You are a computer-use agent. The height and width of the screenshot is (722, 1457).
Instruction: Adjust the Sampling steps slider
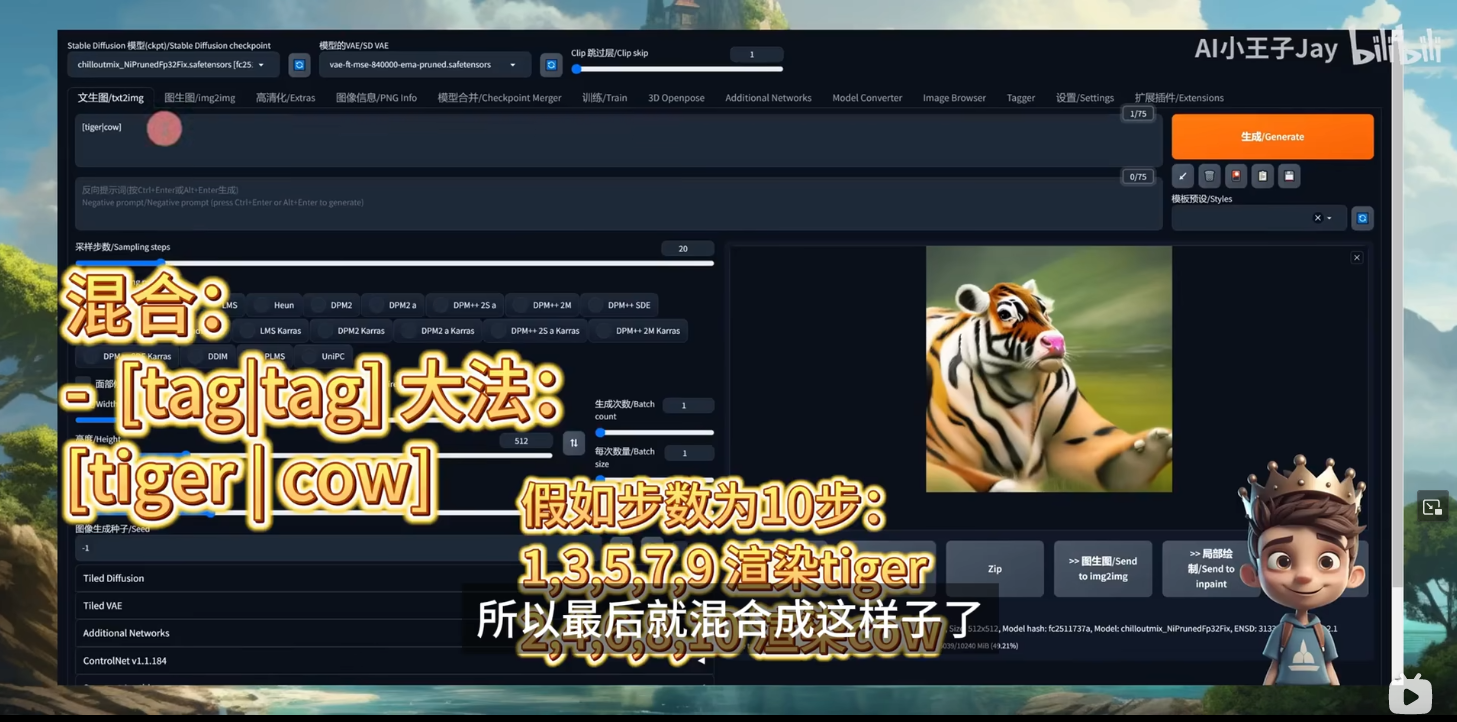coord(394,263)
